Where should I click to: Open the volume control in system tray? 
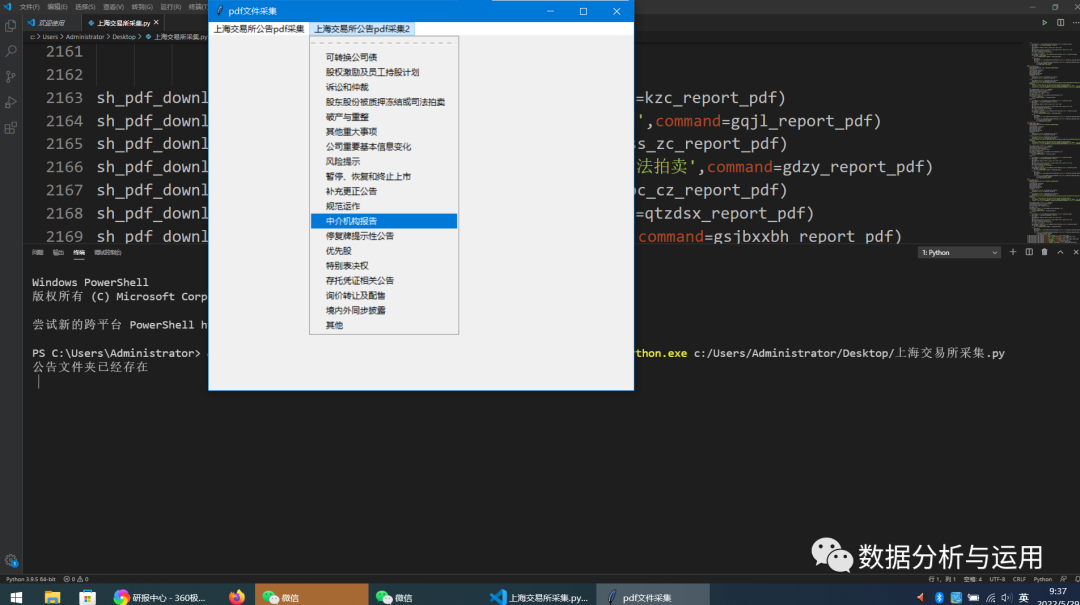click(x=1006, y=597)
